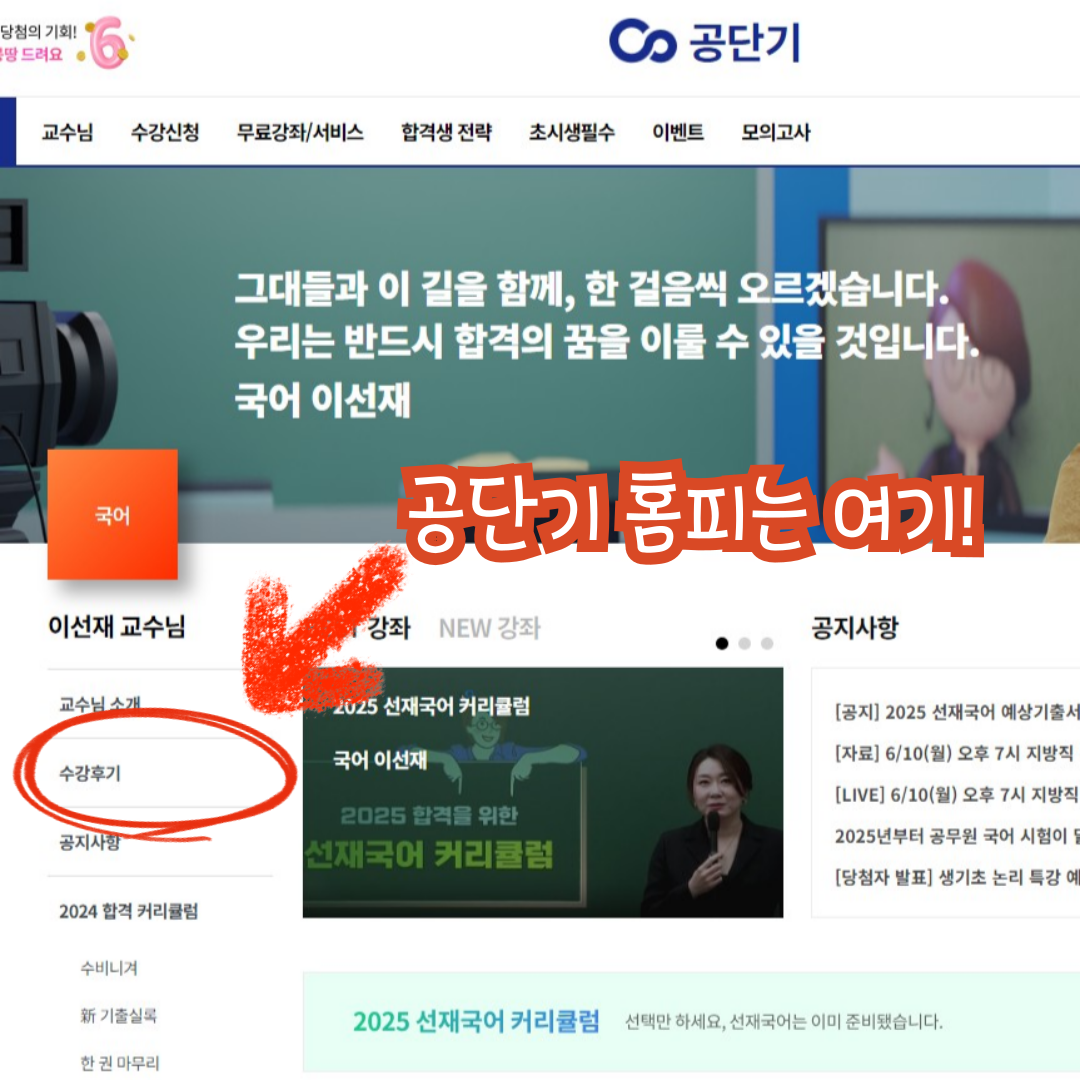
Task: Open the 수강후기 sidebar link
Action: click(90, 773)
